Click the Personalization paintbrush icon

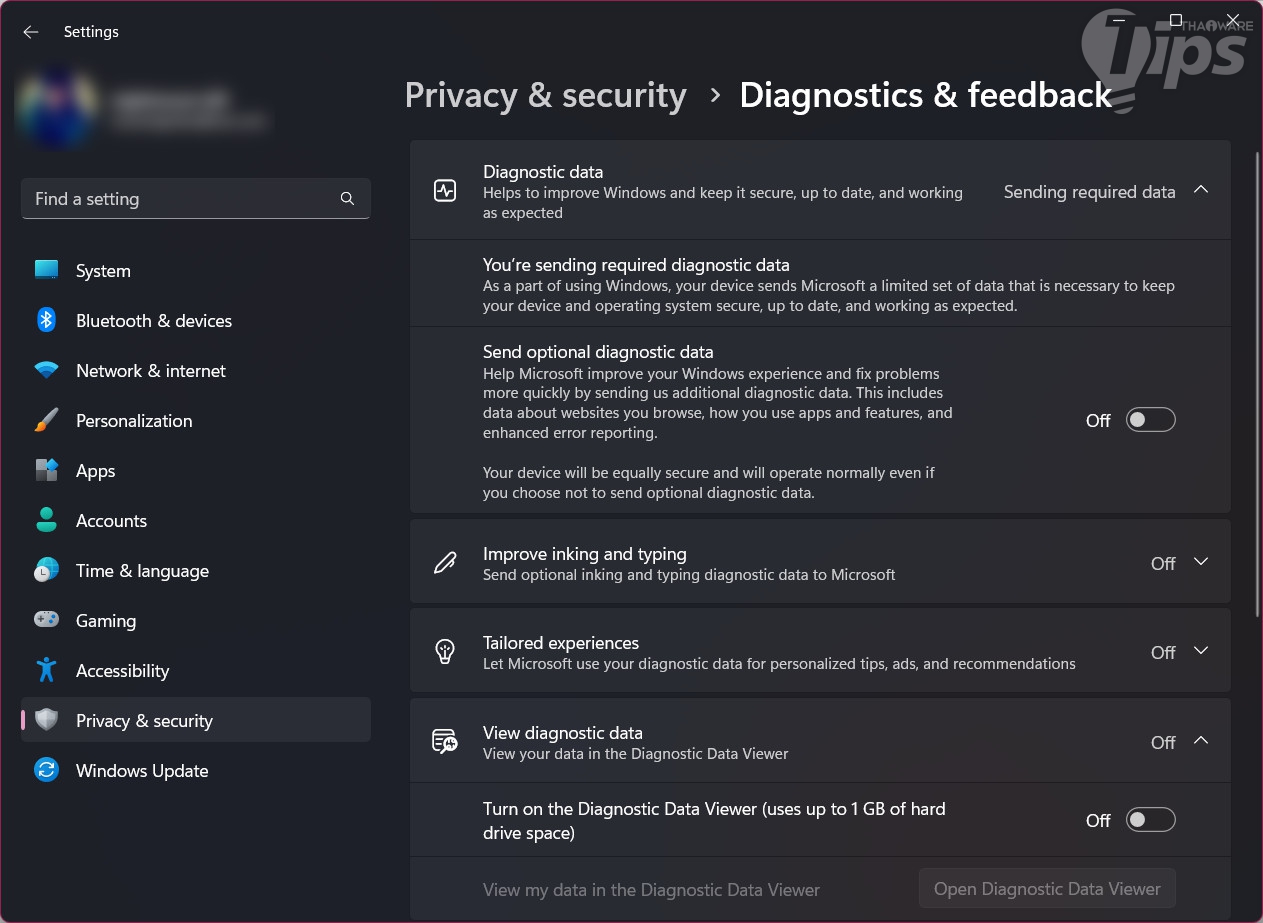tap(46, 420)
